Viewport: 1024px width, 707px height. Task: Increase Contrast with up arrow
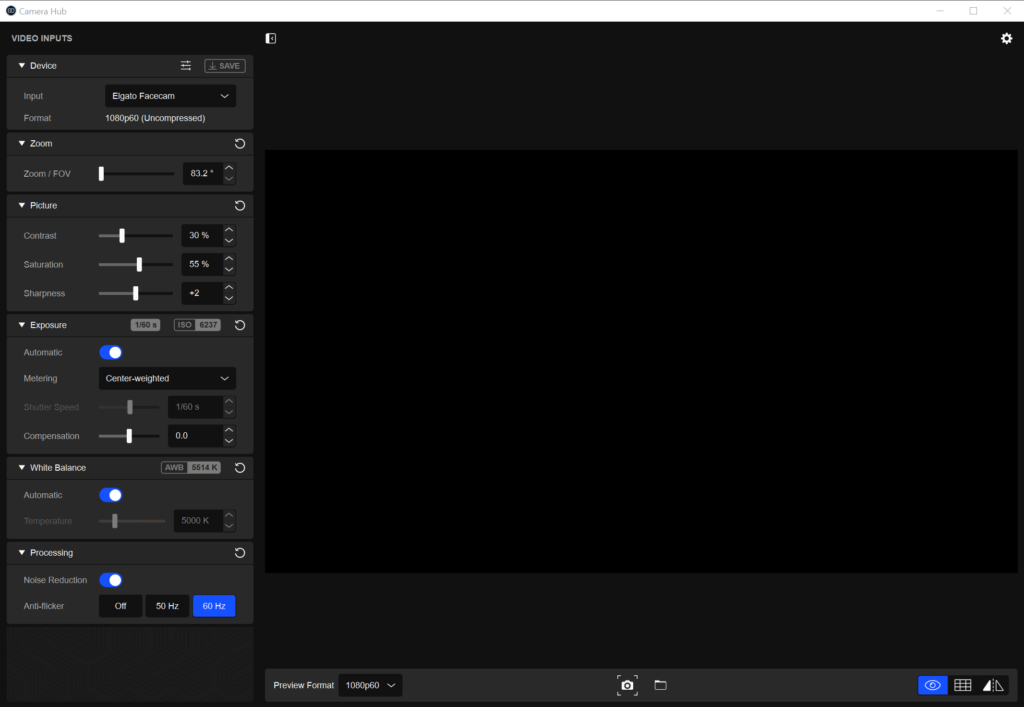pos(229,230)
